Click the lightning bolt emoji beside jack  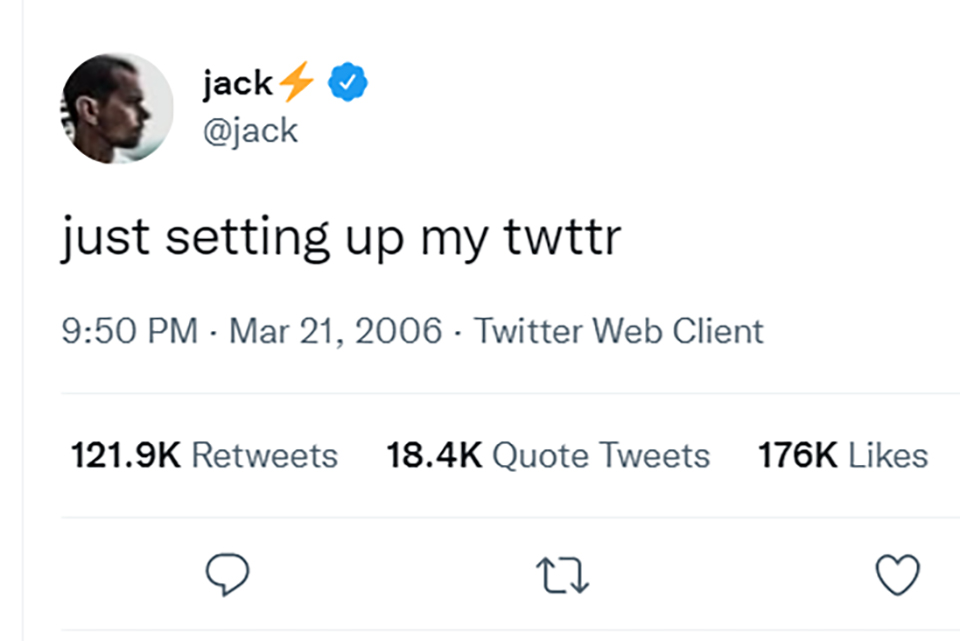(x=296, y=85)
